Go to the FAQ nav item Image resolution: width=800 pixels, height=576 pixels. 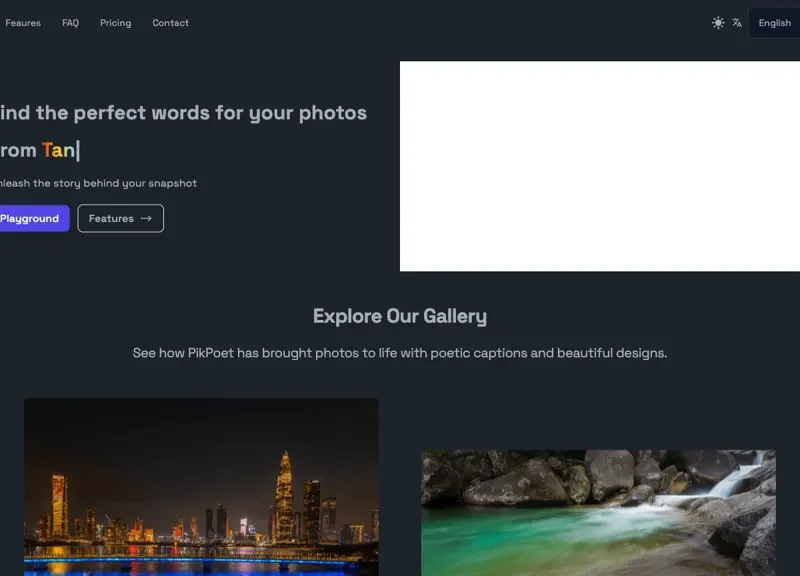70,23
